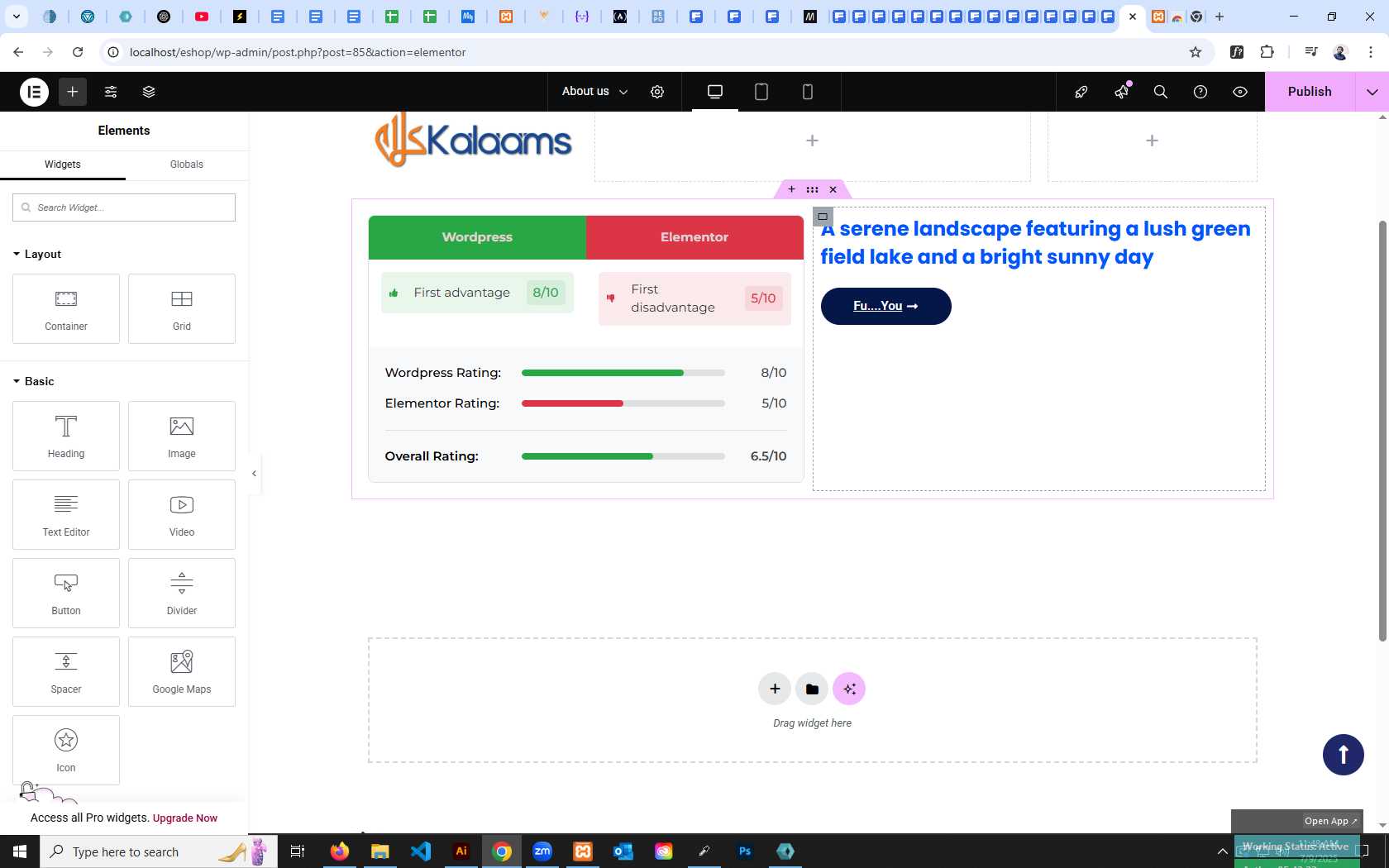Select the Google Maps widget
The height and width of the screenshot is (868, 1389).
182,671
